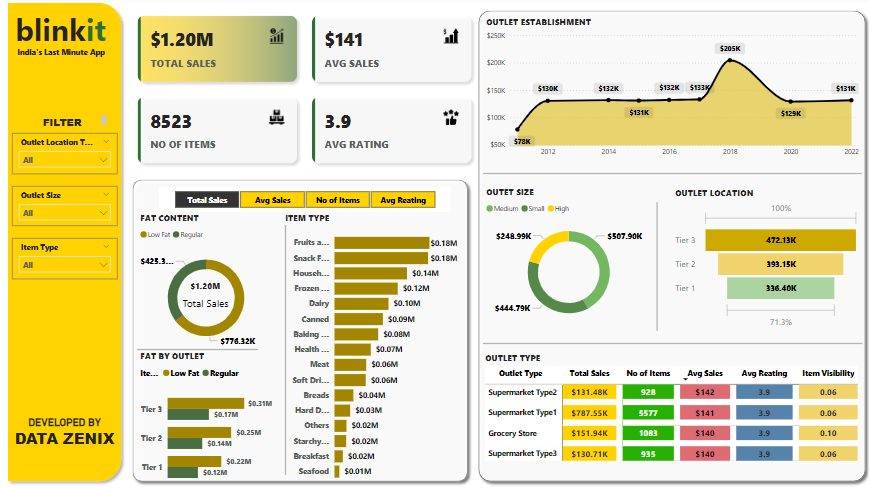Click Supermarket Type2 row label
The width and height of the screenshot is (869, 488).
click(522, 392)
